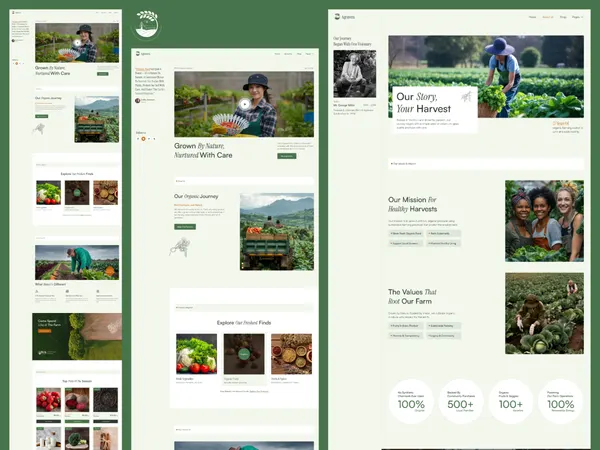Click the 100+ stat circle in right mockup

click(x=510, y=401)
